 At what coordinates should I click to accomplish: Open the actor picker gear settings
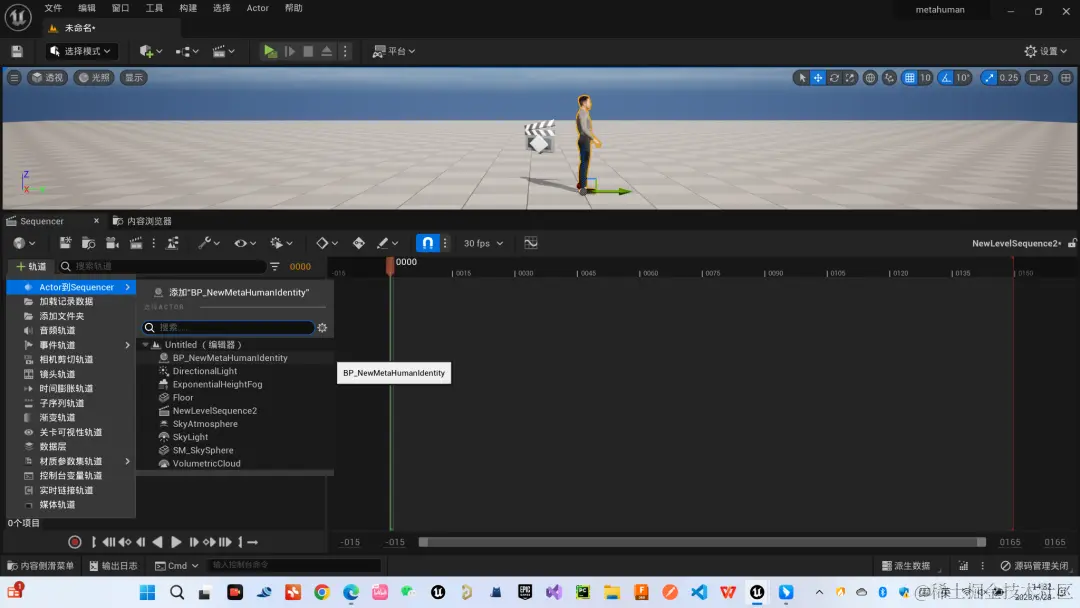(322, 328)
